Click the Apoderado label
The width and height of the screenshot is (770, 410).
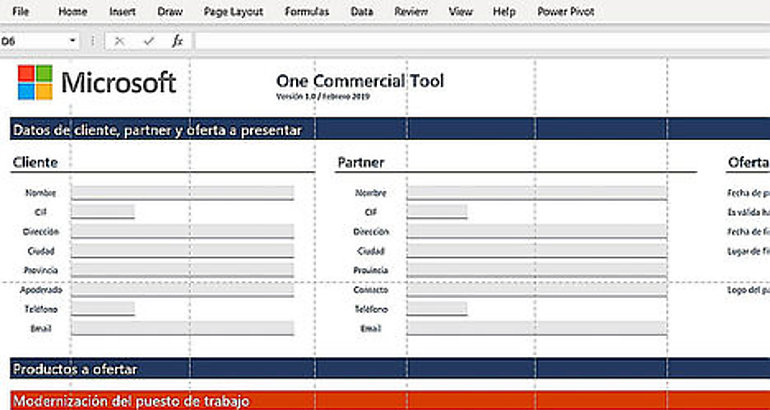[41, 290]
